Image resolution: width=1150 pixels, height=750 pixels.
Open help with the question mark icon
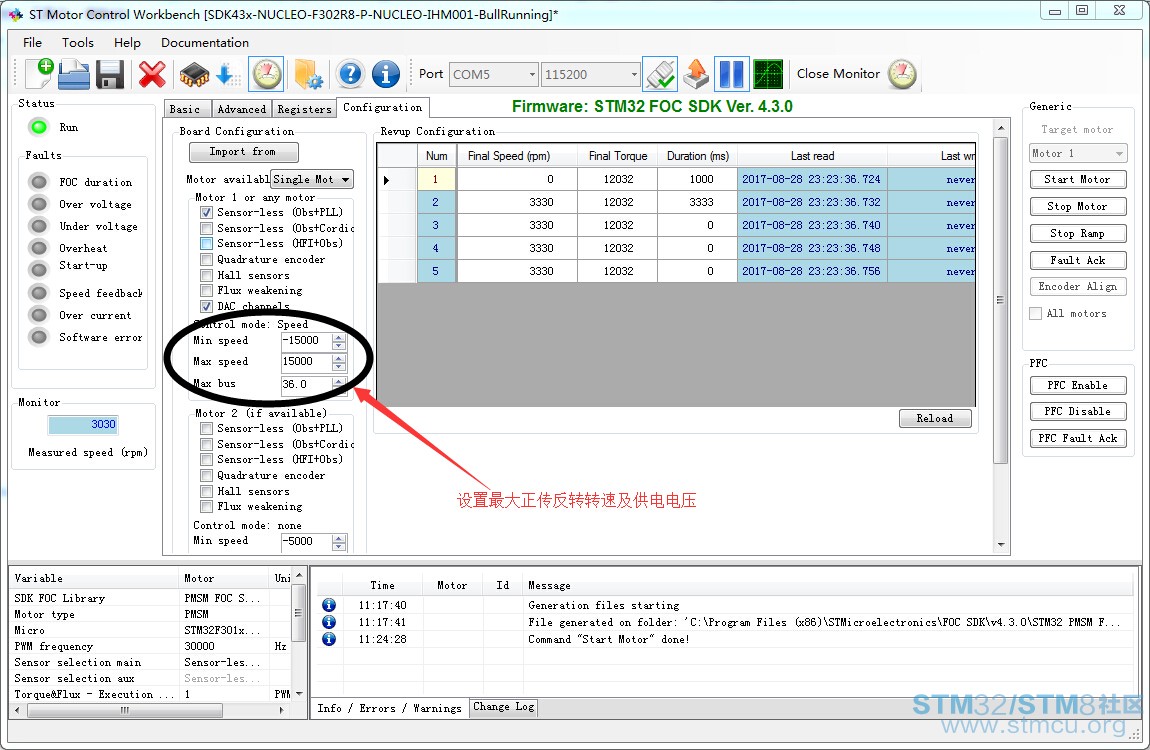[x=351, y=74]
